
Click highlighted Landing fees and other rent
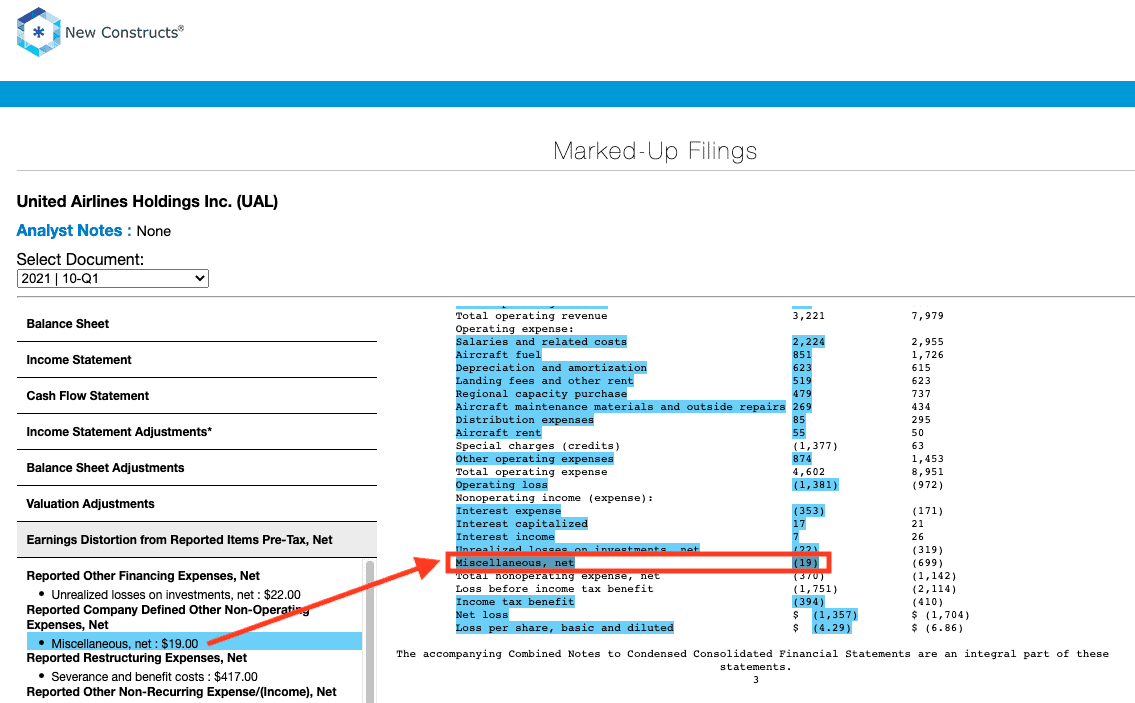coord(544,381)
